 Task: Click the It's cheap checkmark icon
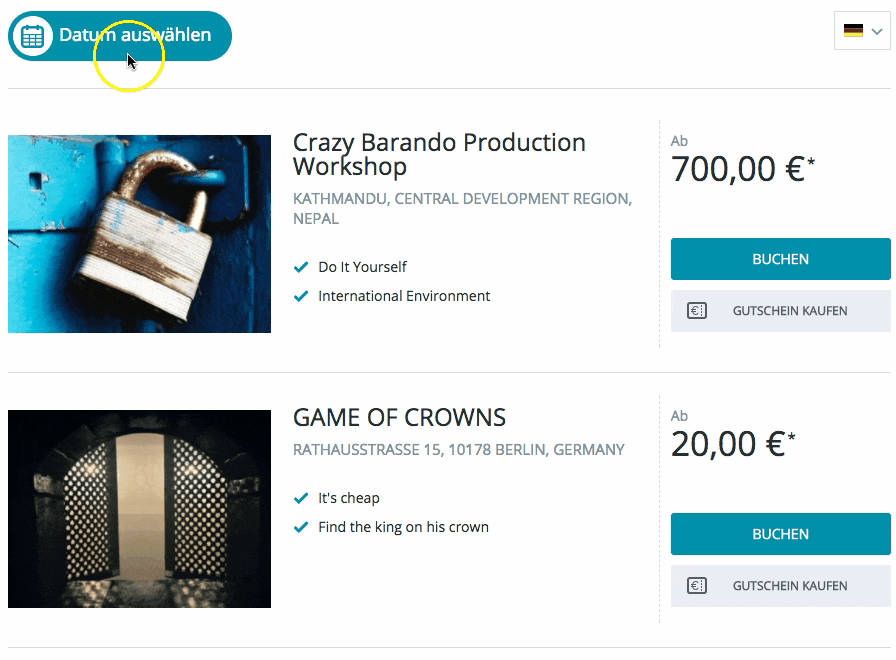(301, 498)
